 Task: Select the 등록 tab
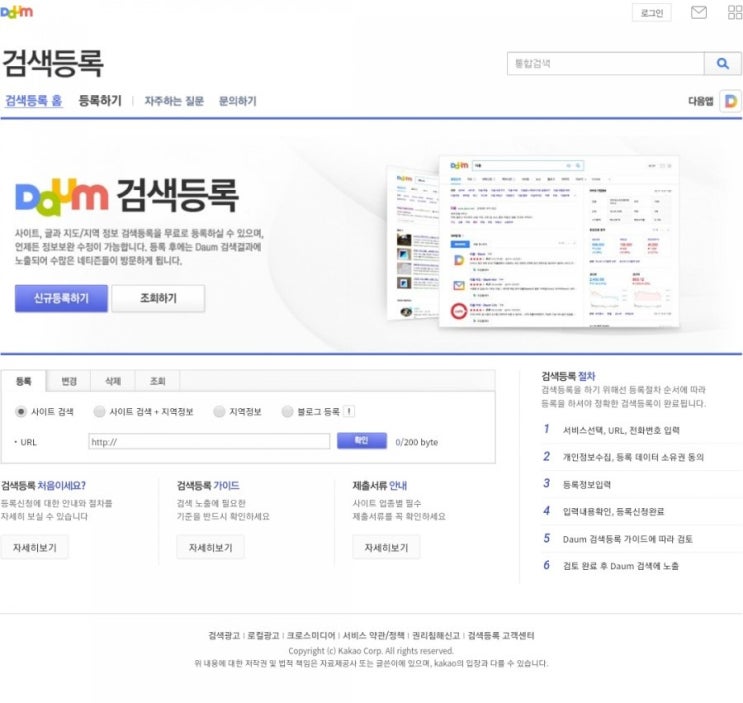(x=24, y=381)
